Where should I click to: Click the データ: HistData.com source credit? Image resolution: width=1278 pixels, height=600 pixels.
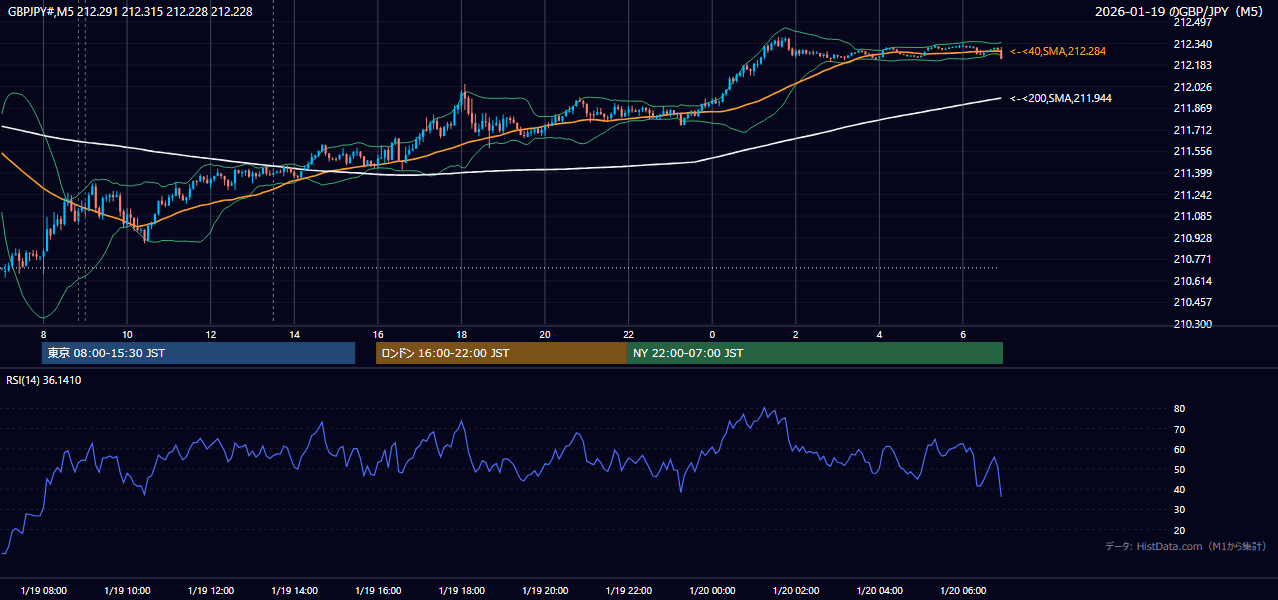(1186, 546)
